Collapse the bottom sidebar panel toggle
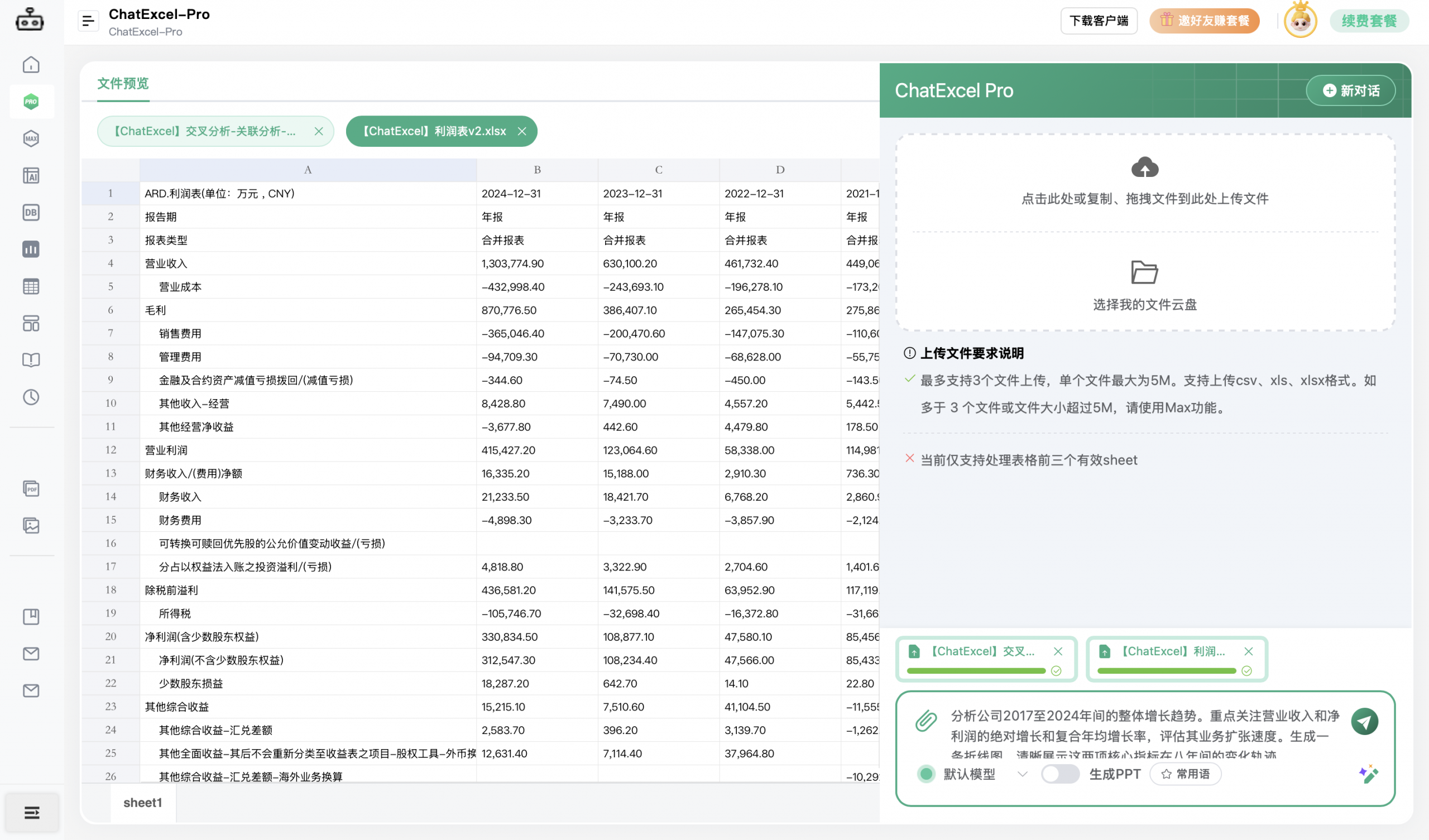Screen dimensions: 1429x840 point(32,812)
